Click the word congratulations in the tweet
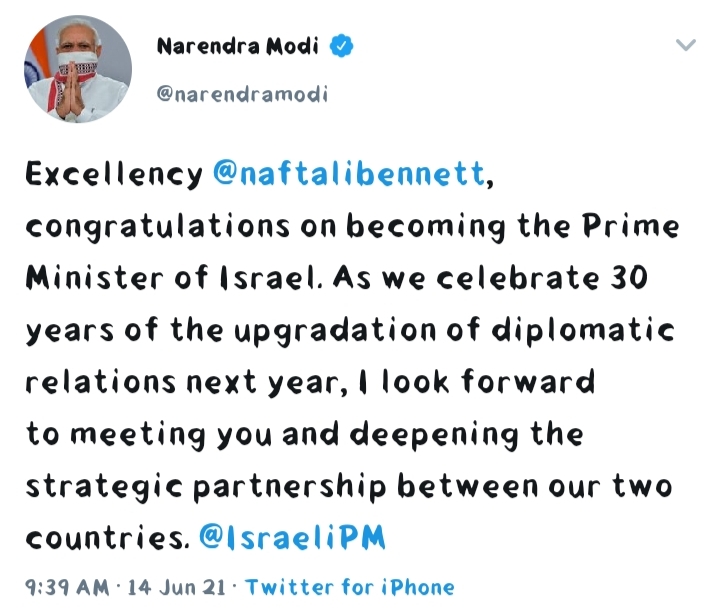 coord(158,227)
